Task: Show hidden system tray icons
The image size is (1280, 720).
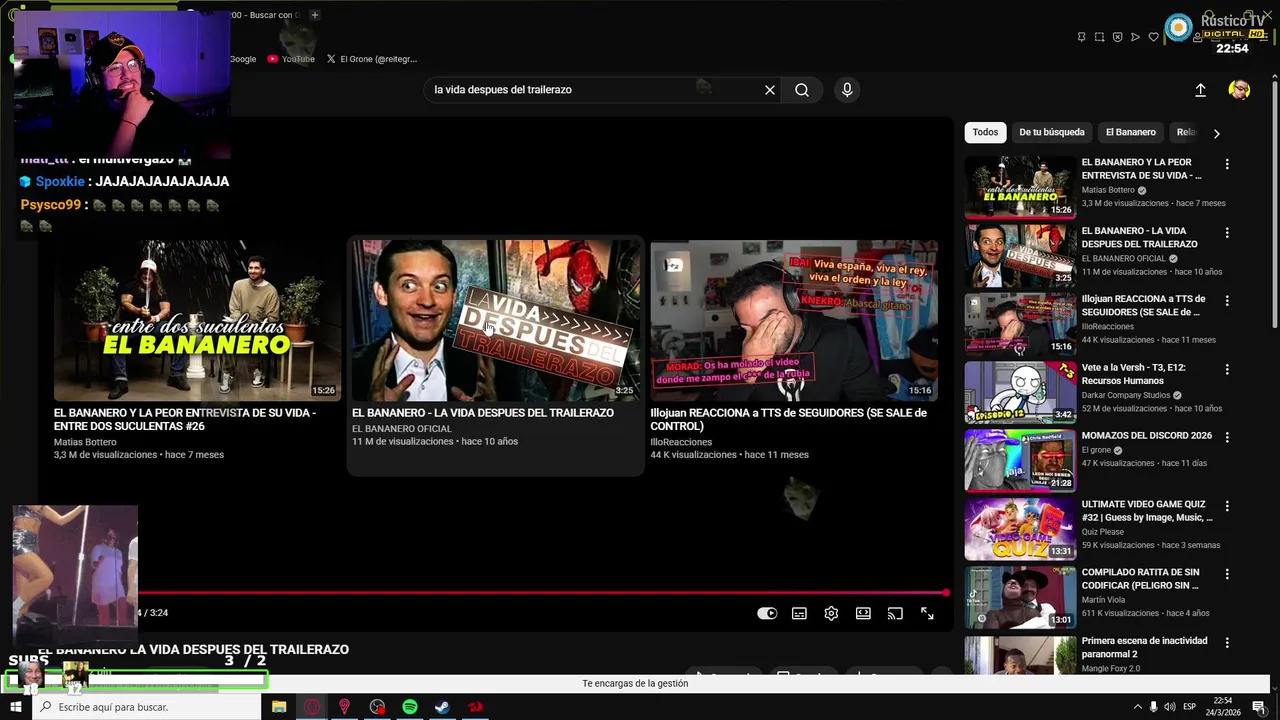Action: [1137, 707]
